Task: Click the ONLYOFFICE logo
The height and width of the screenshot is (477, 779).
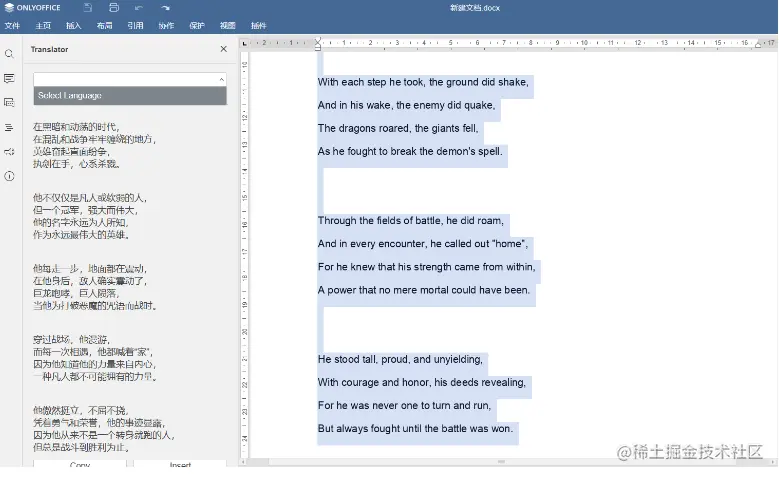Action: [32, 7]
